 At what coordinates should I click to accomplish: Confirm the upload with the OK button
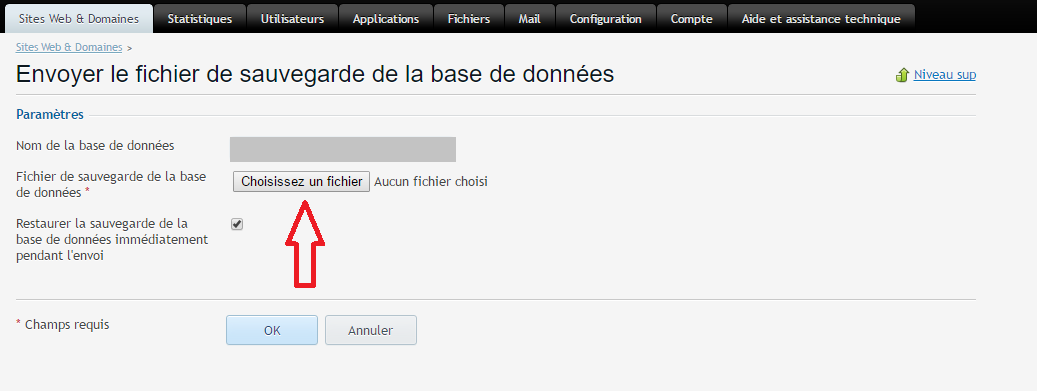pyautogui.click(x=272, y=330)
